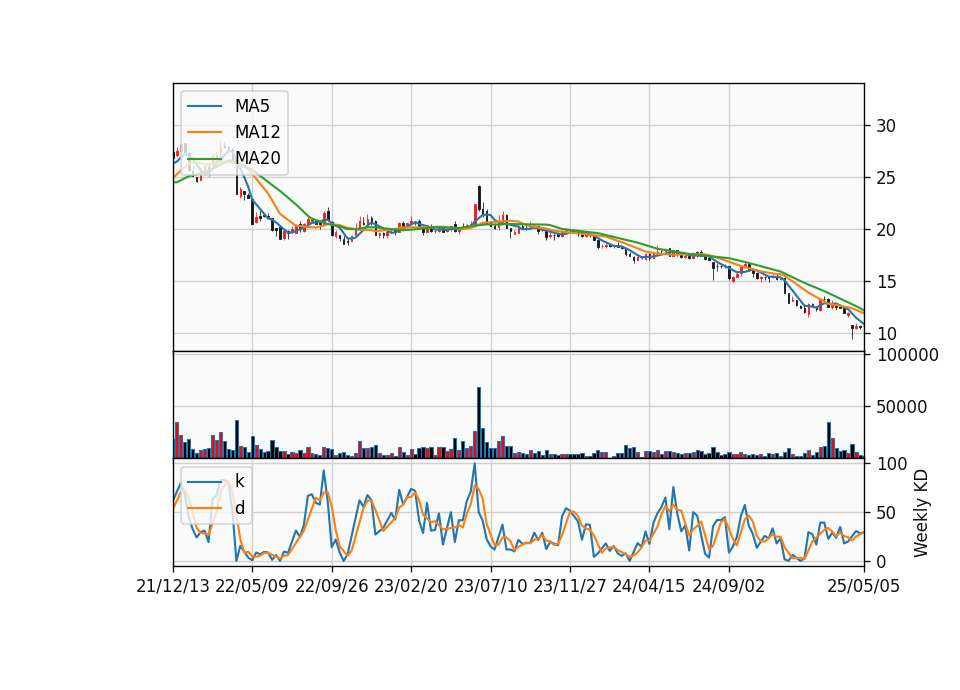Screen dimensions: 960x690
Task: Click the KD axis value 0
Action: tap(881, 562)
